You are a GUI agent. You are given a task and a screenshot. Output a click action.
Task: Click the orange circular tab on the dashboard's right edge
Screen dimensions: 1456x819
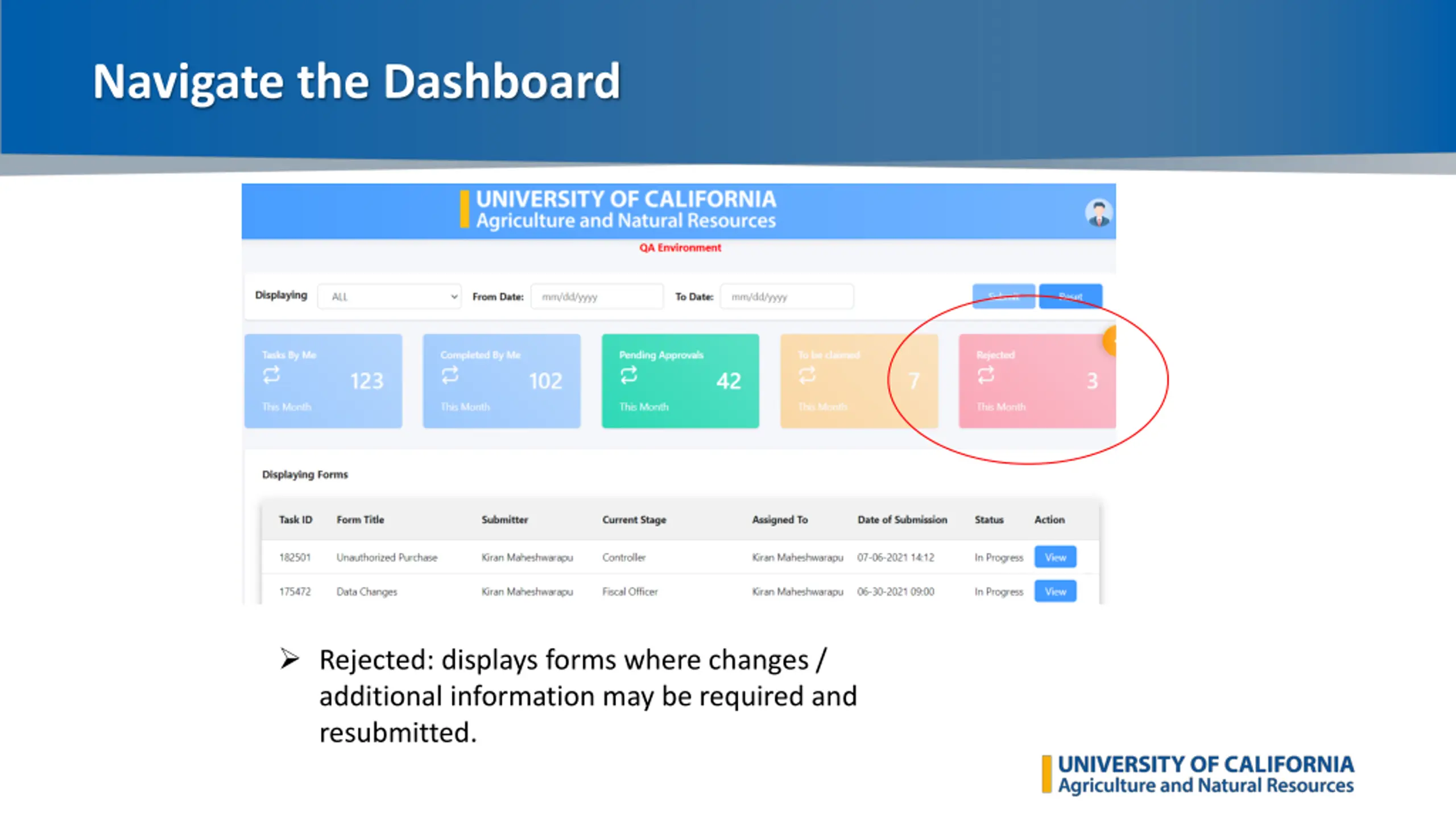[1110, 341]
